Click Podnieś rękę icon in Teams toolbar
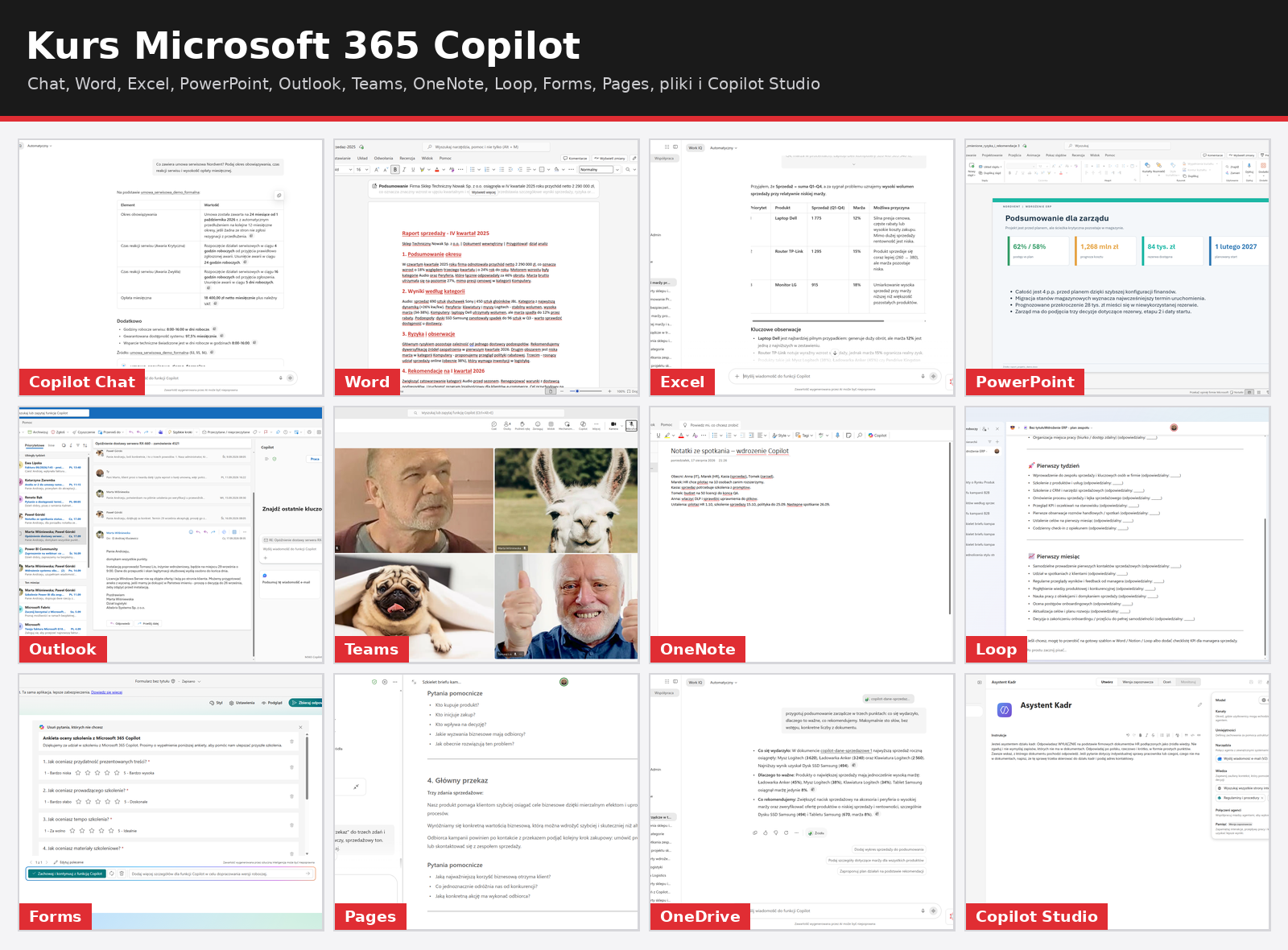 pos(522,425)
